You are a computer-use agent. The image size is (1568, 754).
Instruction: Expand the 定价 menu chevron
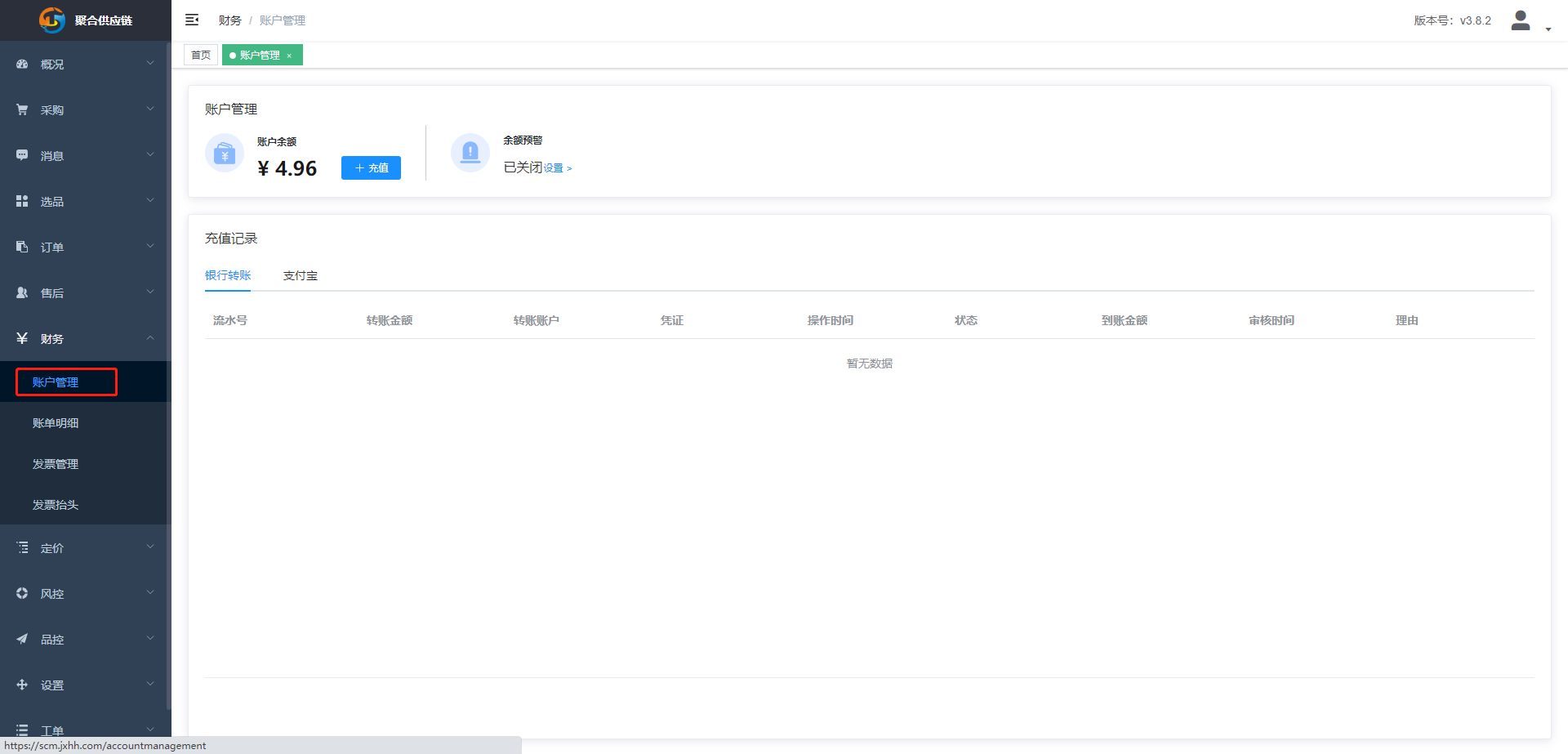click(150, 547)
